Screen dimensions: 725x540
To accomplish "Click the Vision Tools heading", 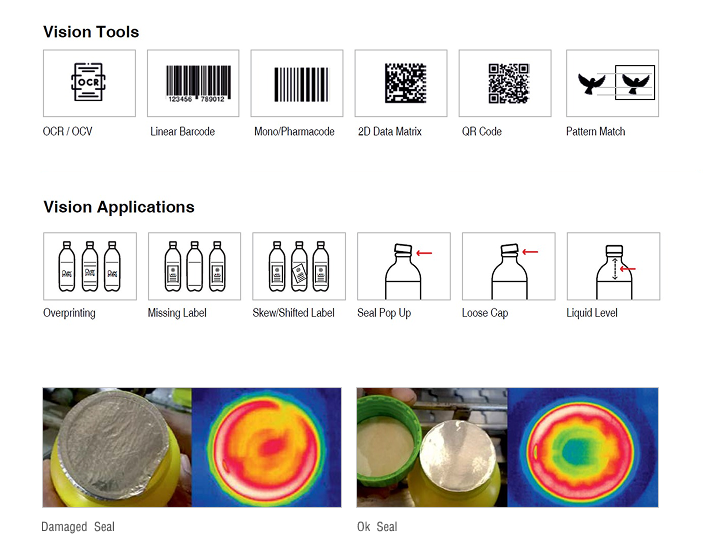I will click(91, 32).
